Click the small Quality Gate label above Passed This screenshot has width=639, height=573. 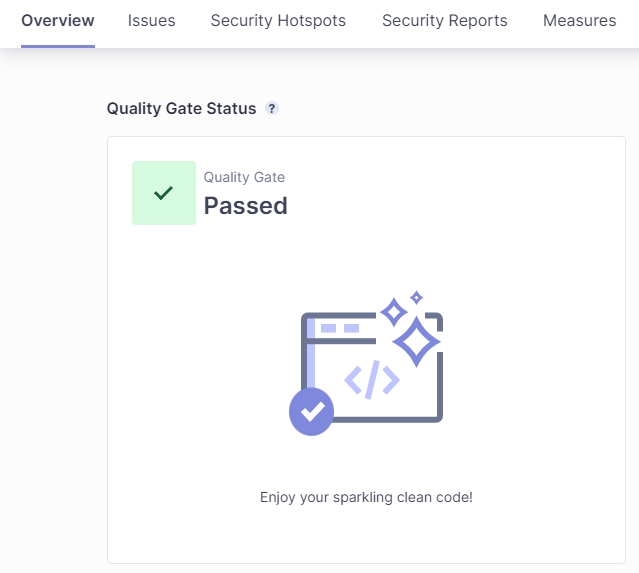tap(244, 177)
